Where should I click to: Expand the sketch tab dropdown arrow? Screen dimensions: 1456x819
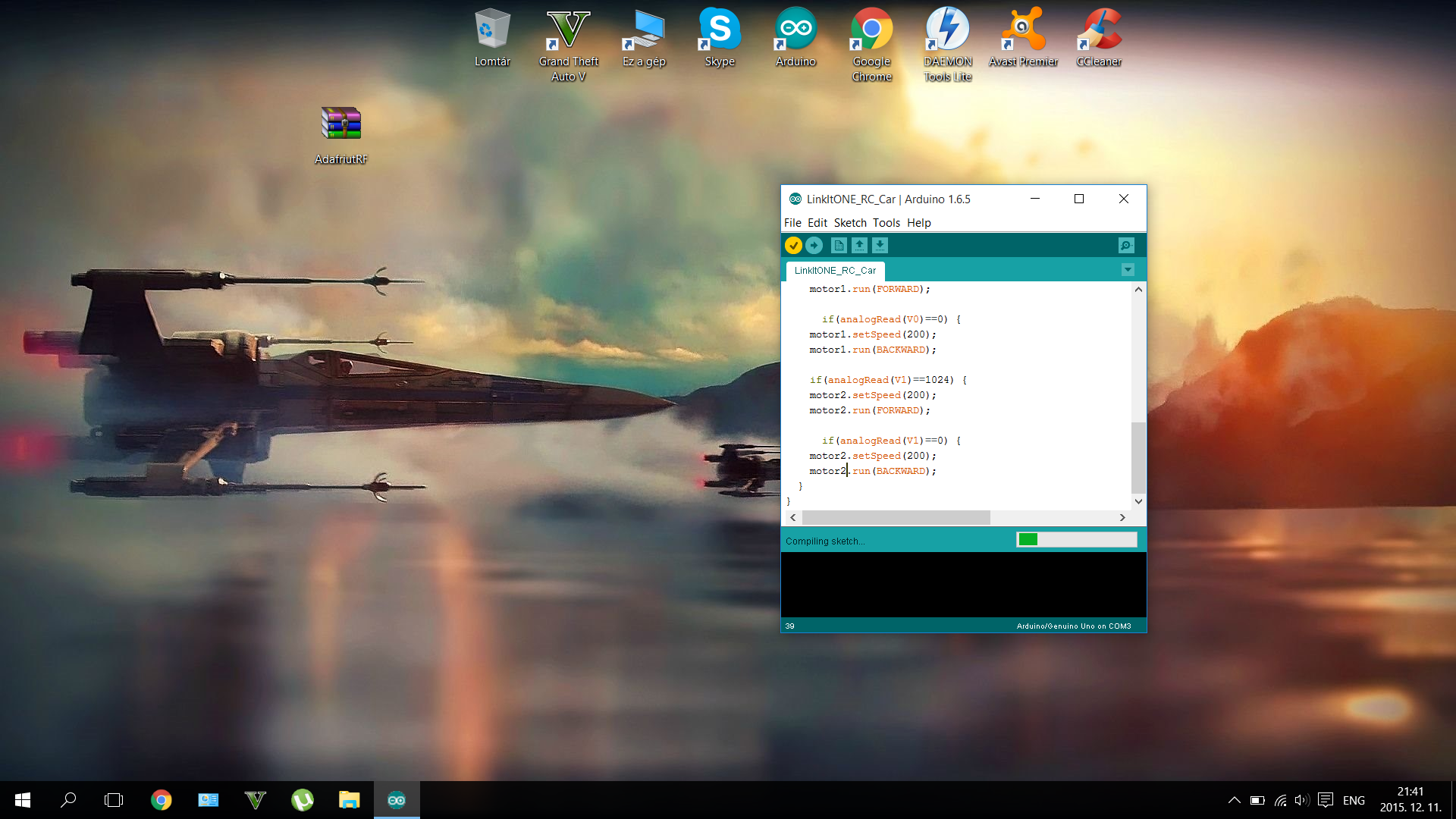point(1127,269)
